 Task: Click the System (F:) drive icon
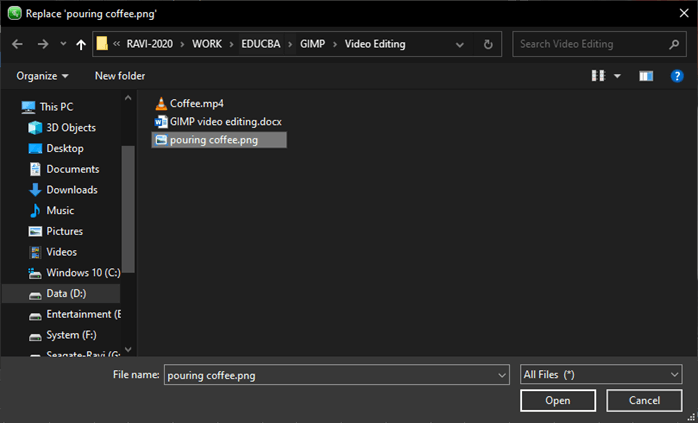point(35,337)
